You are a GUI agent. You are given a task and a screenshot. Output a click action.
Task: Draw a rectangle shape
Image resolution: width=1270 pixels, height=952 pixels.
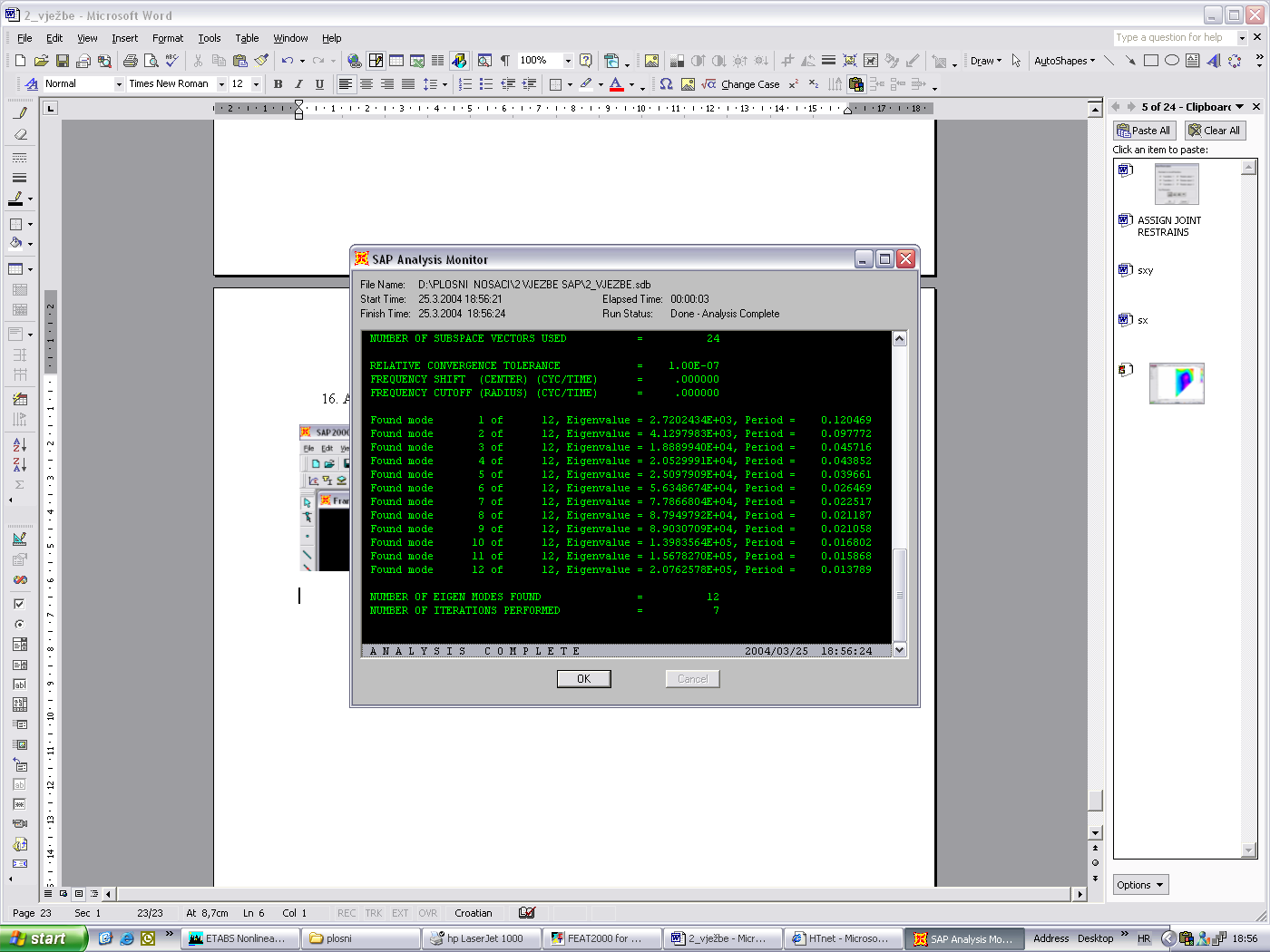tap(1151, 61)
